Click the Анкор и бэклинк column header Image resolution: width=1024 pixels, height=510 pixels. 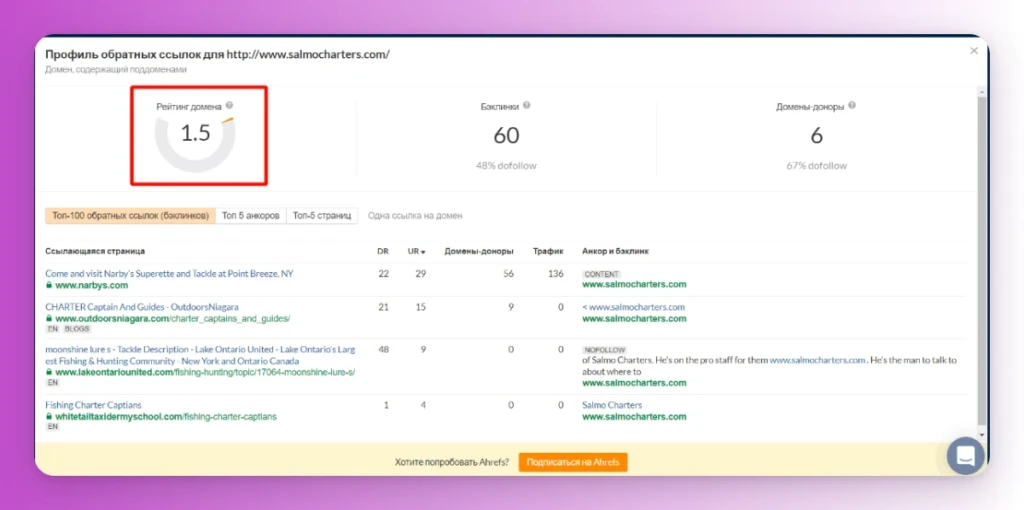(615, 251)
